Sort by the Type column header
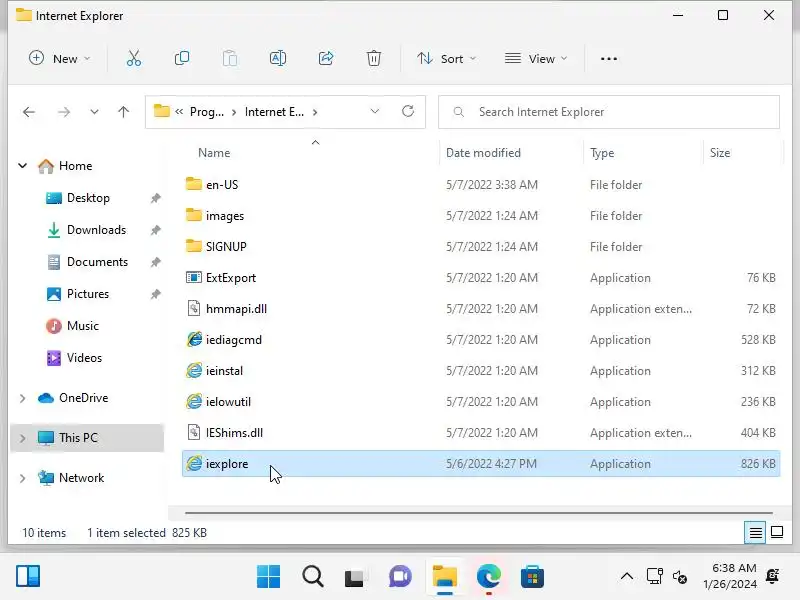Viewport: 800px width, 600px height. click(x=602, y=153)
